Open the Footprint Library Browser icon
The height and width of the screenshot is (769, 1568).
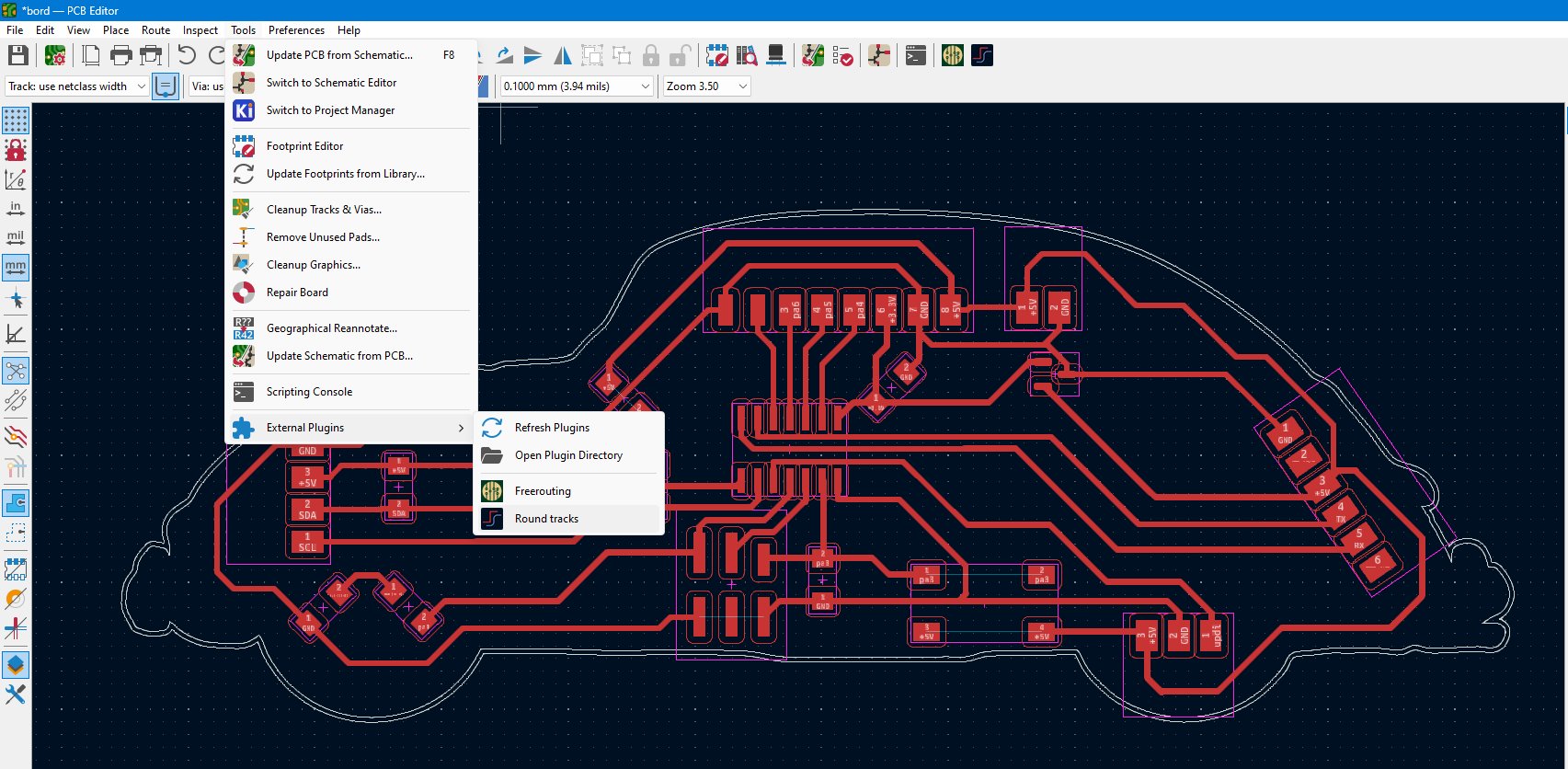pos(747,56)
